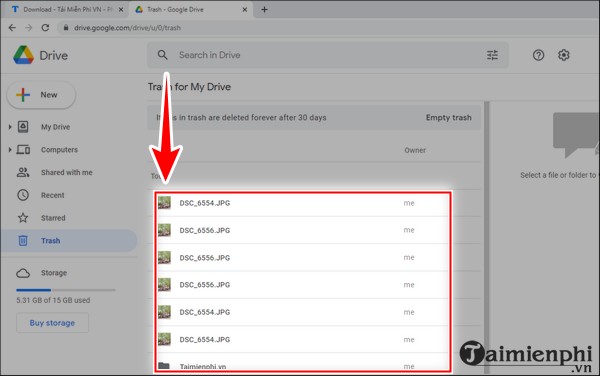Screen dimensions: 600x376
Task: Click the Storage cloud icon
Action: click(x=23, y=273)
